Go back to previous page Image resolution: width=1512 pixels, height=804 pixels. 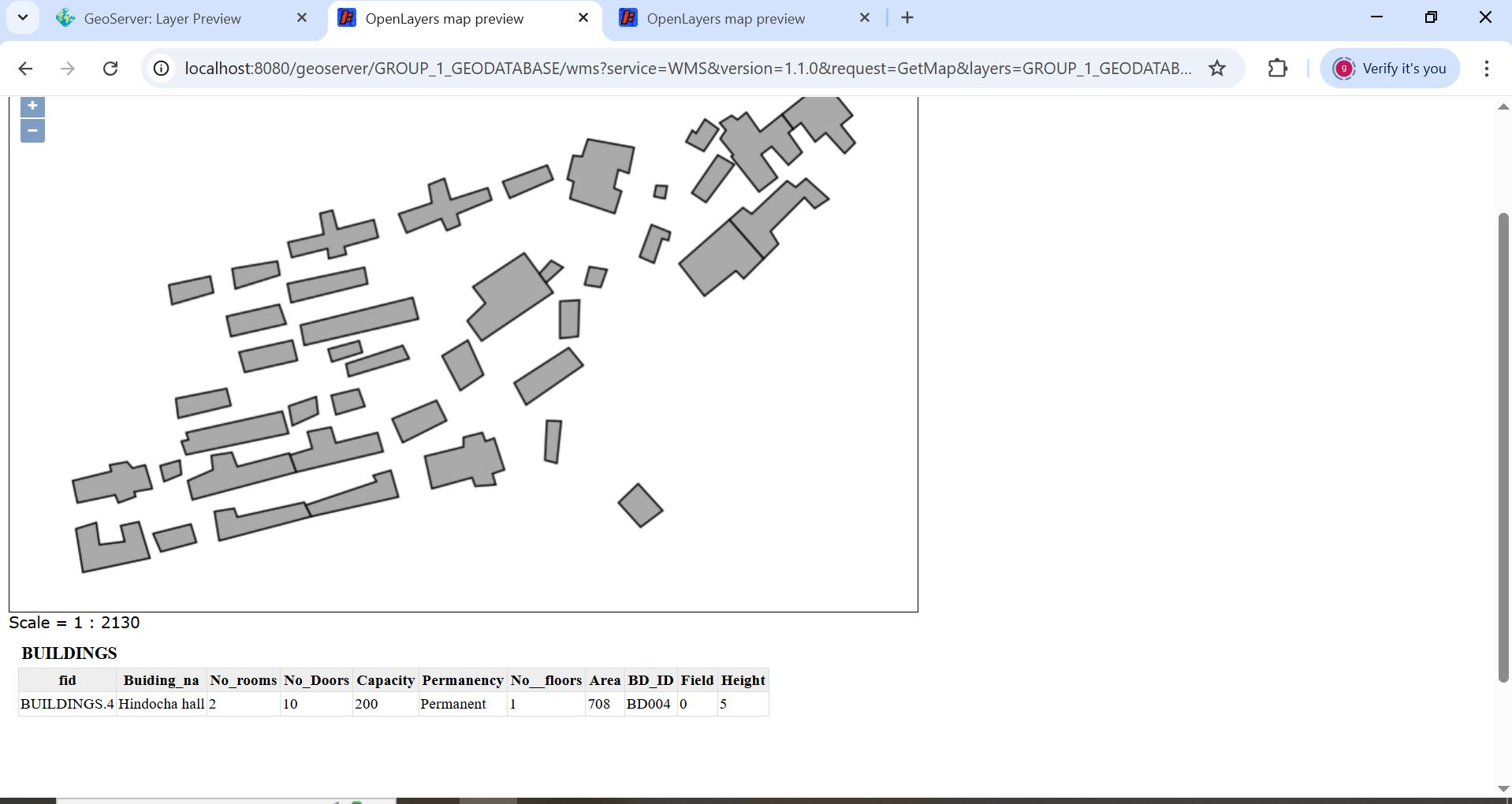click(25, 69)
